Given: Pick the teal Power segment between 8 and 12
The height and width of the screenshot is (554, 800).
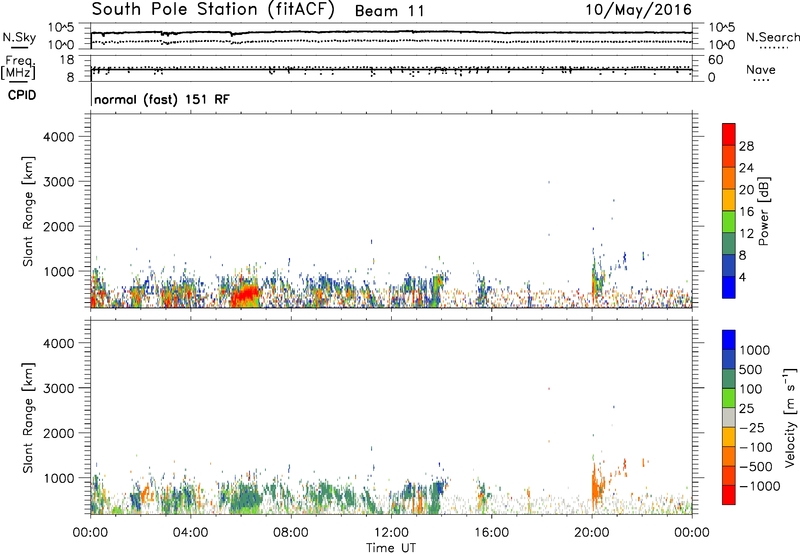Looking at the screenshot, I should [x=729, y=243].
